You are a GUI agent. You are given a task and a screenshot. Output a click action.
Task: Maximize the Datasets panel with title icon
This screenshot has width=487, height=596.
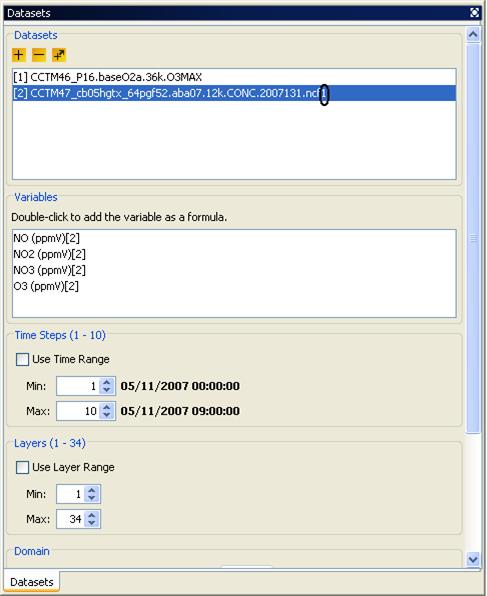click(474, 13)
